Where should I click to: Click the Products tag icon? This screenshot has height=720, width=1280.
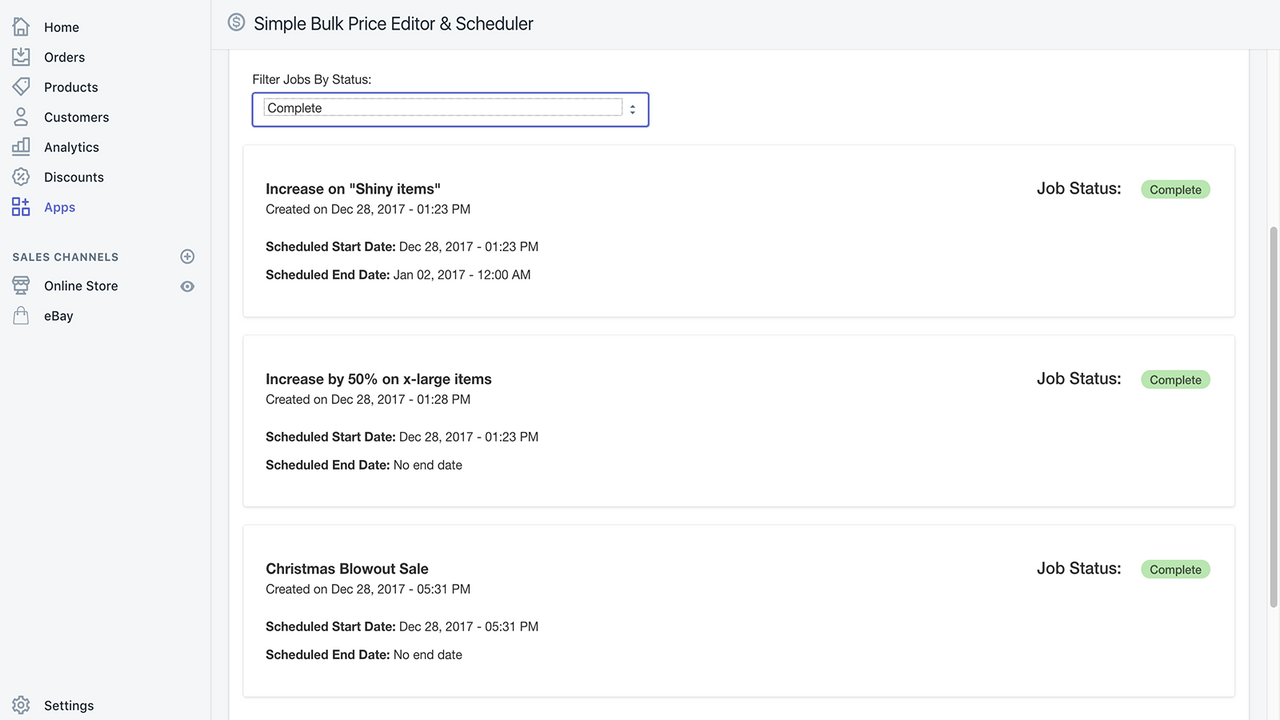coord(21,87)
